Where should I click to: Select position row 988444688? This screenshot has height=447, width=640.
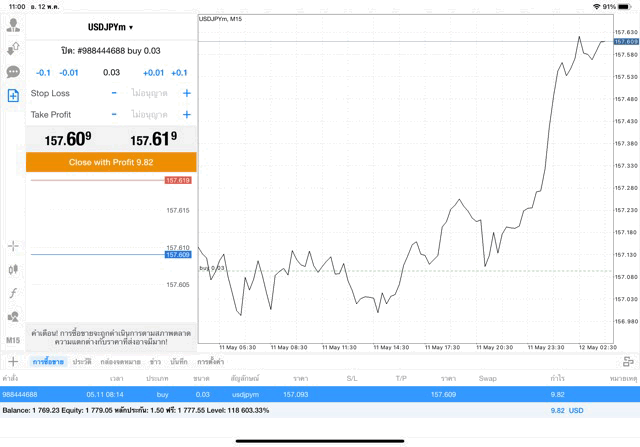tap(320, 394)
